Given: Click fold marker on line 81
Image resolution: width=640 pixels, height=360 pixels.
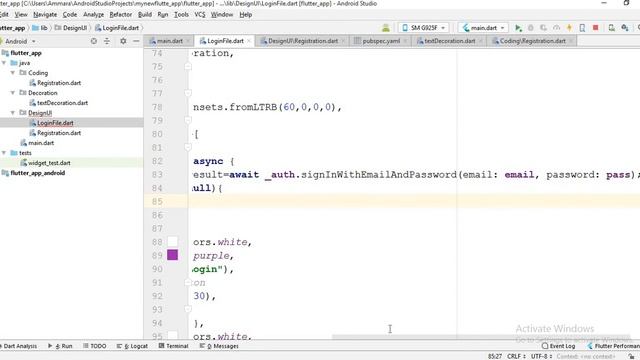Looking at the screenshot, I should coord(188,147).
